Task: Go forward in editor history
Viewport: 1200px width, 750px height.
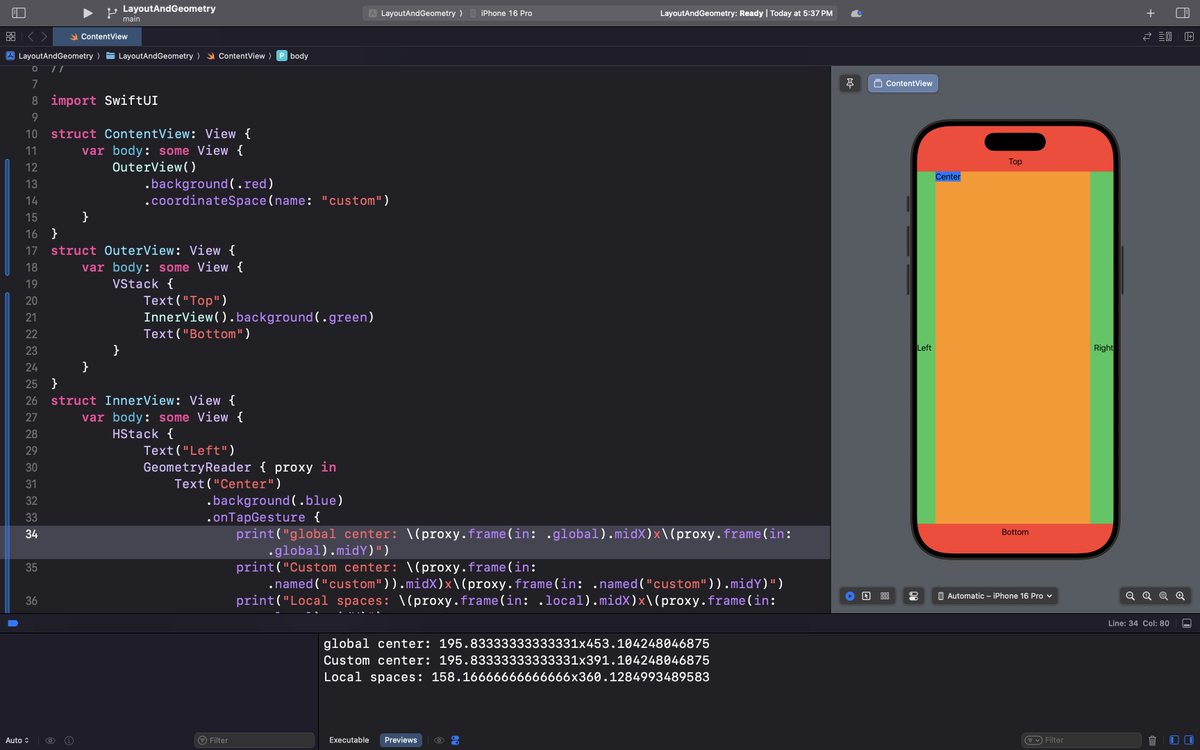Action: (44, 36)
